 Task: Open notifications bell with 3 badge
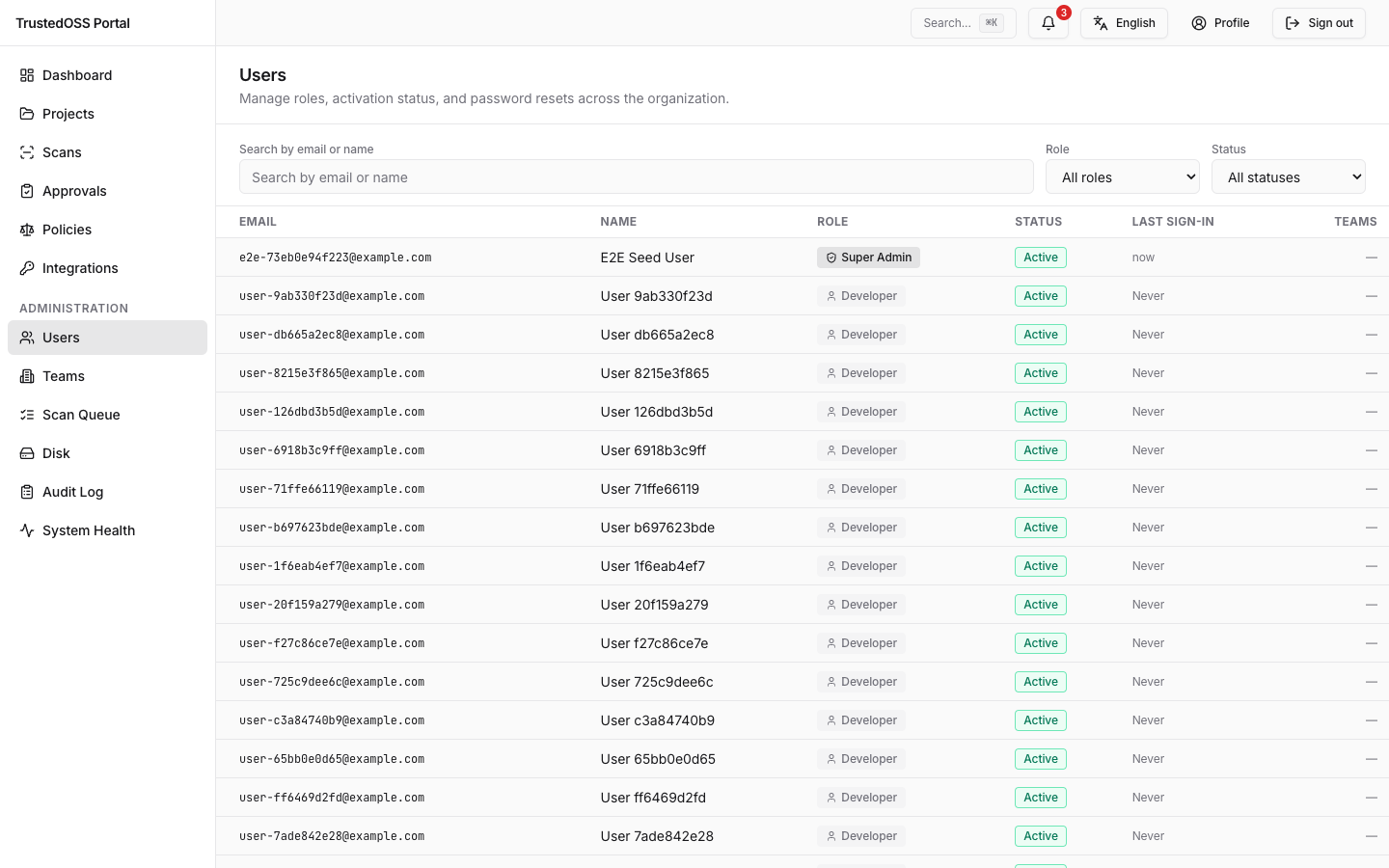pos(1049,23)
